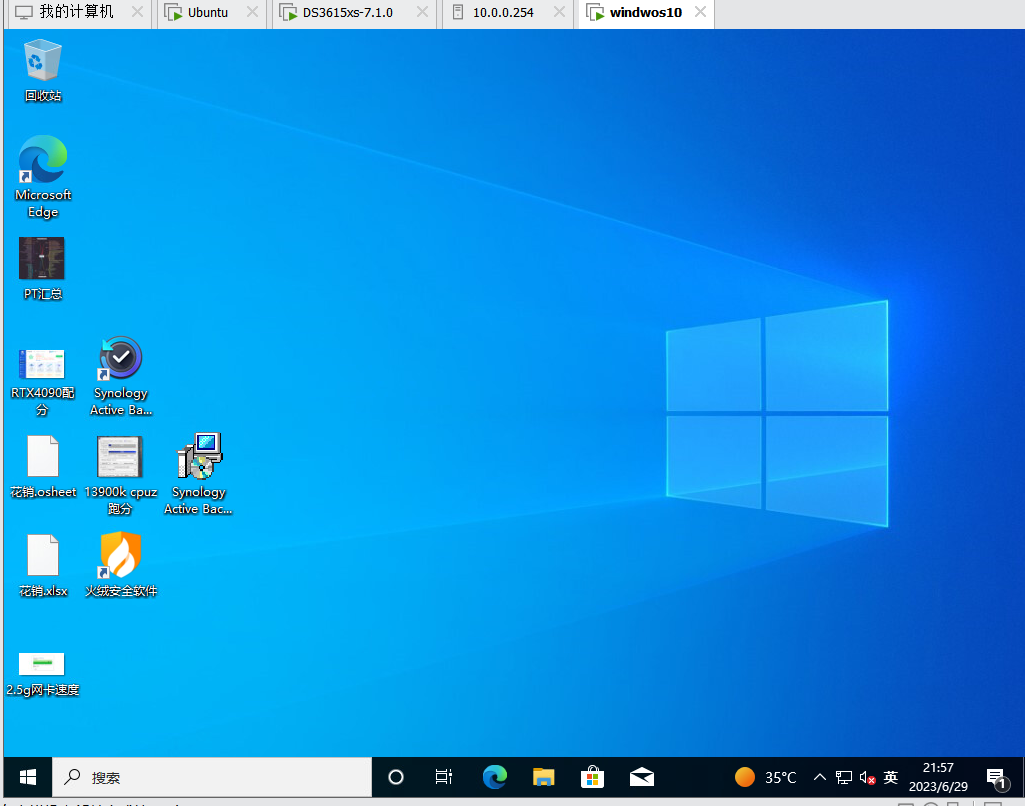Open the 35°C weather widget
The width and height of the screenshot is (1025, 806).
(x=765, y=777)
